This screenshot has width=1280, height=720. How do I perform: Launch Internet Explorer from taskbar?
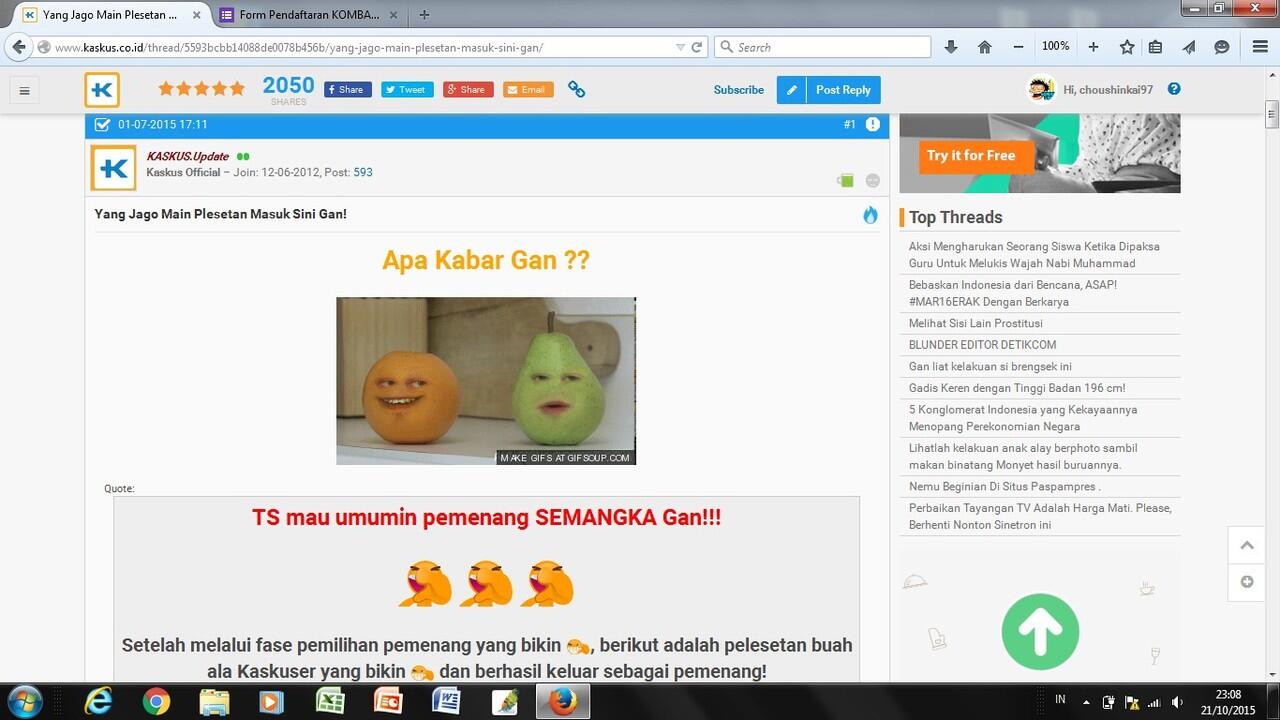pyautogui.click(x=99, y=702)
